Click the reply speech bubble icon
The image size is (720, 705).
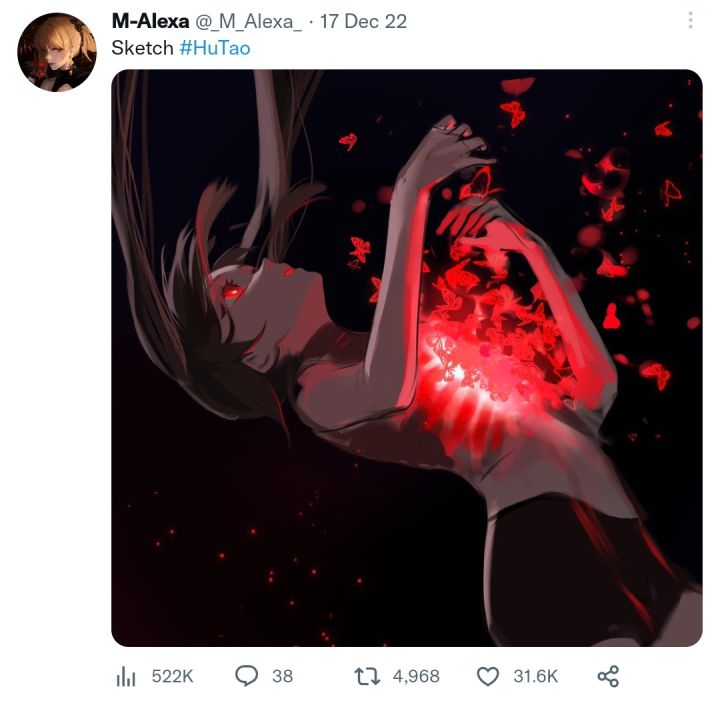pos(247,676)
